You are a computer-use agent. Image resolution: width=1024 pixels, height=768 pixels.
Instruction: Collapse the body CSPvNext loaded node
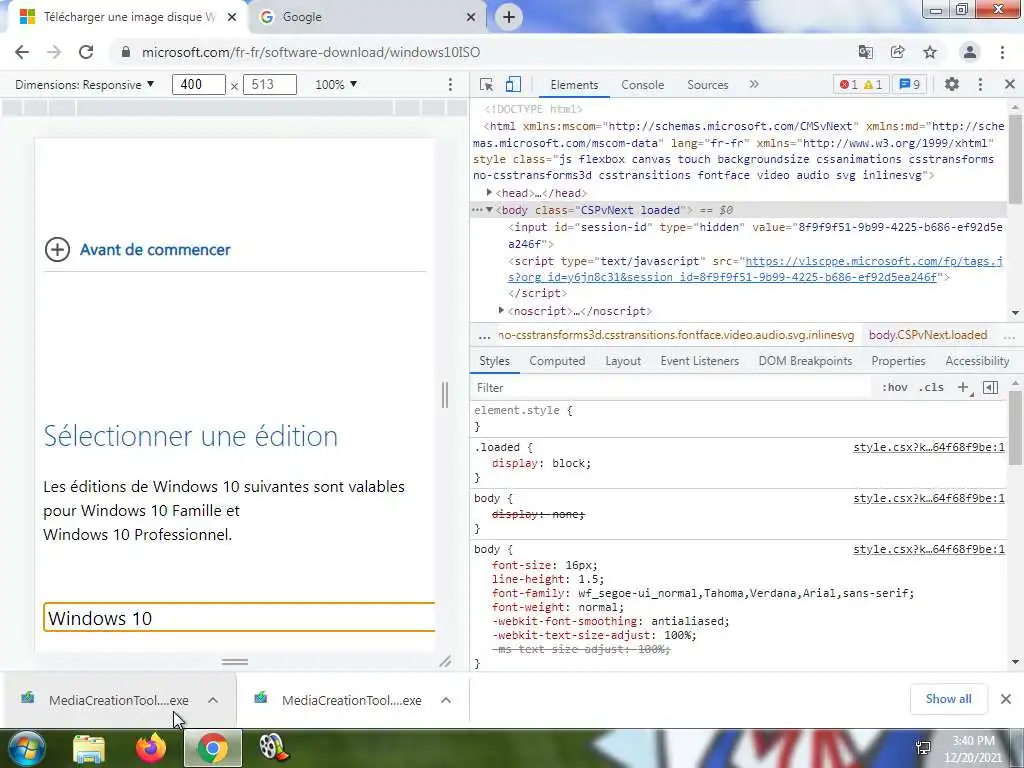coord(489,210)
